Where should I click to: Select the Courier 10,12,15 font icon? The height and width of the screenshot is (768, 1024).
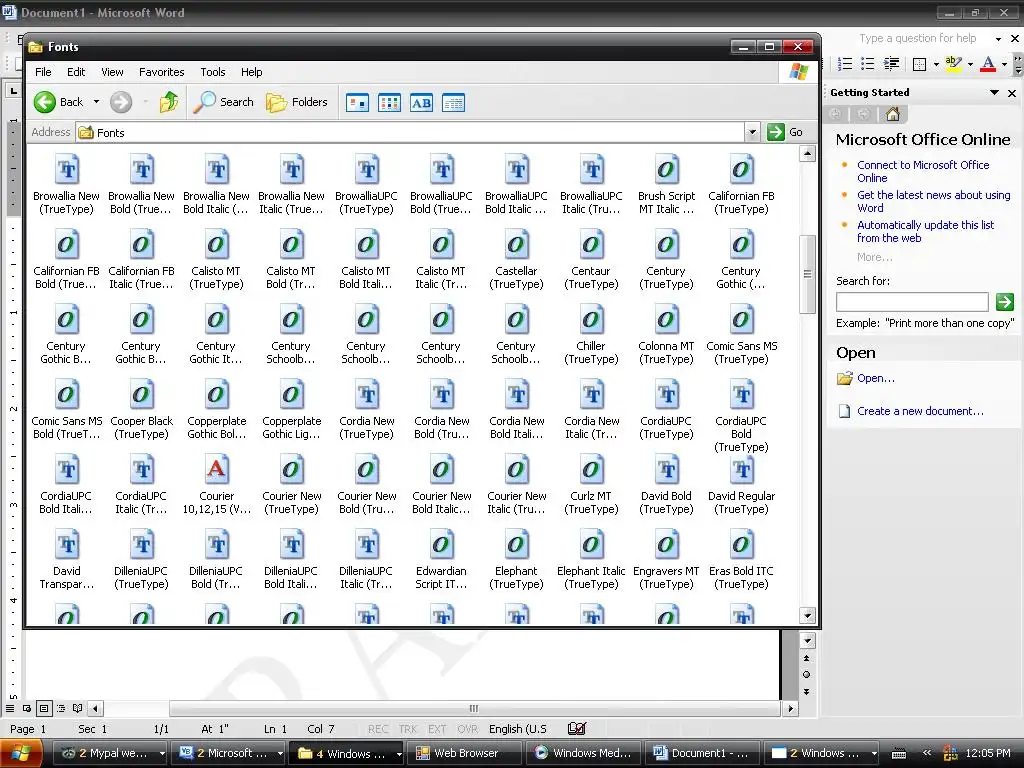216,470
